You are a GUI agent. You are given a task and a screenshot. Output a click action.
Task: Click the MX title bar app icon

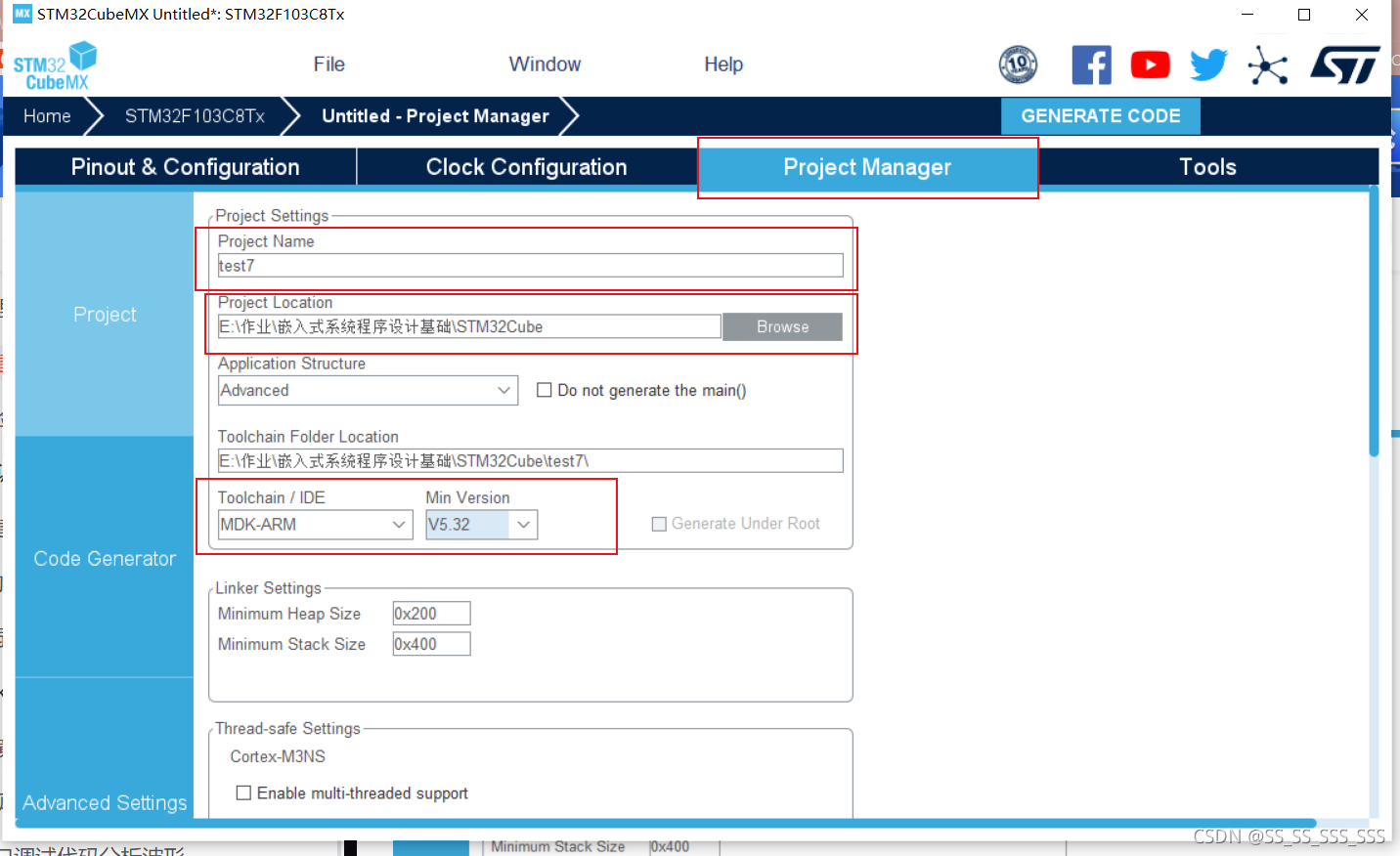22,14
